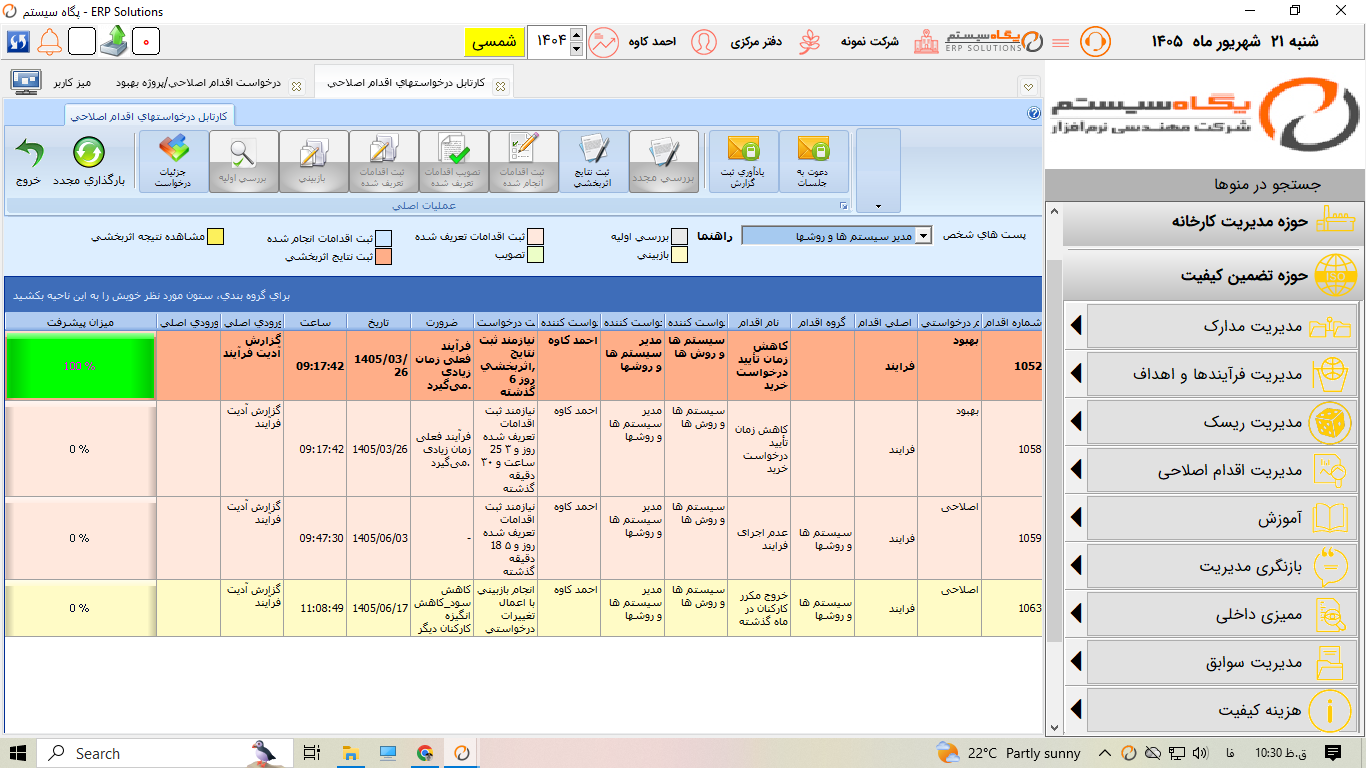Expand the ممیزی داخلی arrow in sidebar
The image size is (1366, 768).
coord(1076,615)
